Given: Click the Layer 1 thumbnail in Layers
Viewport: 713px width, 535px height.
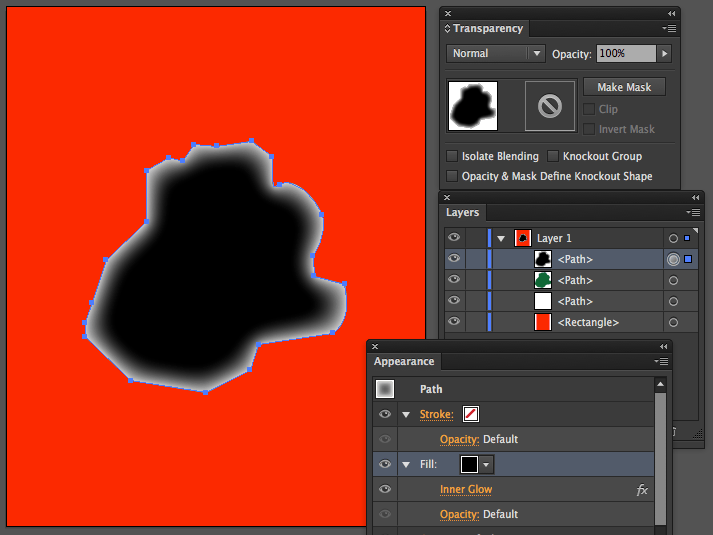Looking at the screenshot, I should click(522, 238).
